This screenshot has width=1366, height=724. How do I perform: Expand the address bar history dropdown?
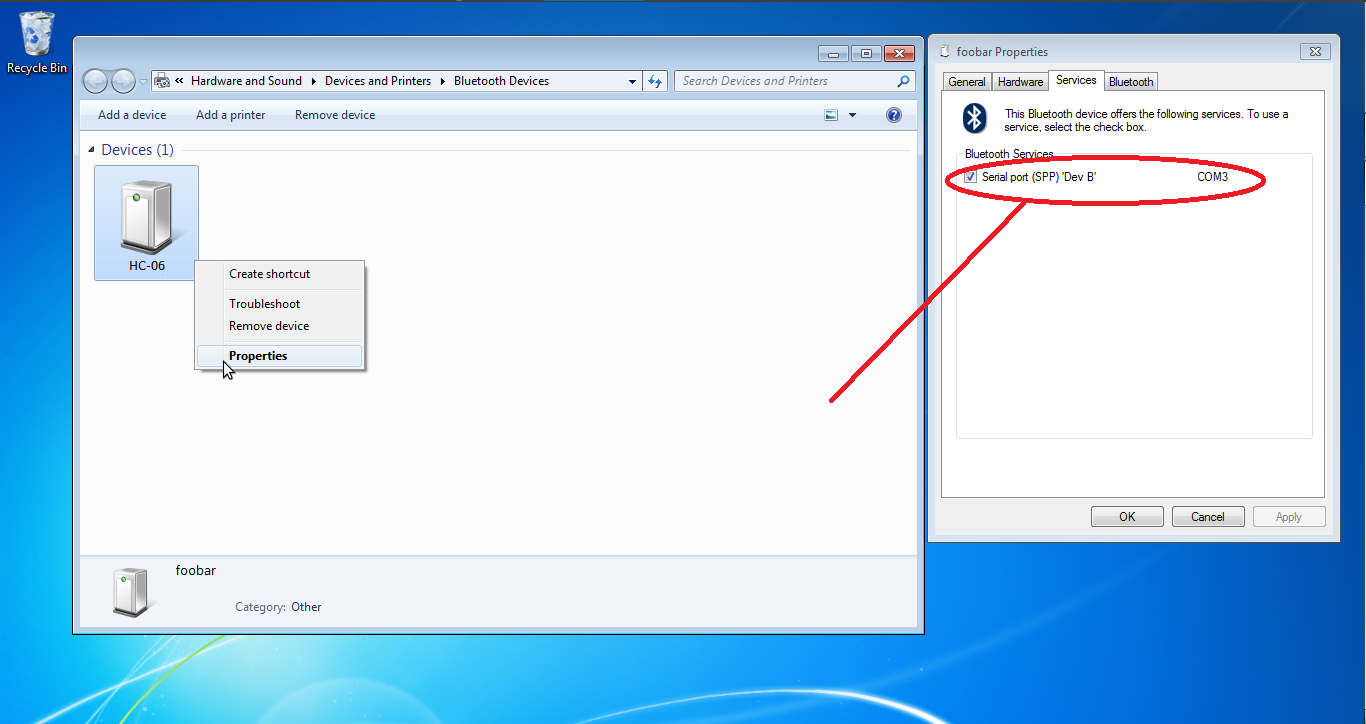[x=632, y=82]
